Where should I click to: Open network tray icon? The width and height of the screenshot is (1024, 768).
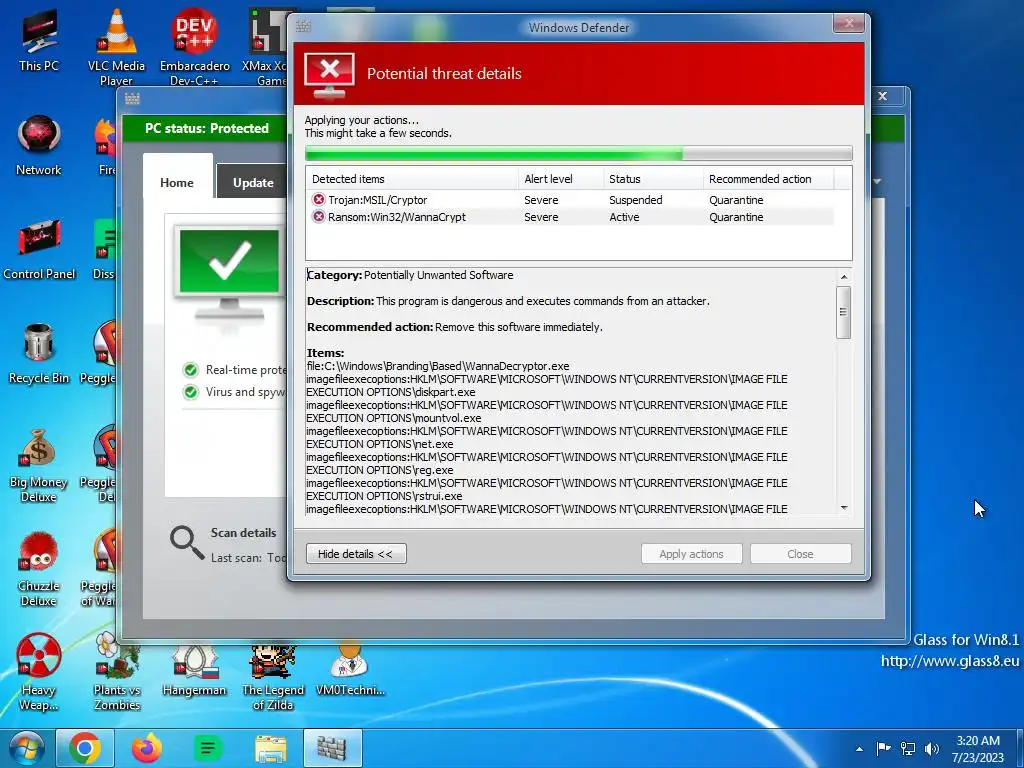click(x=908, y=748)
